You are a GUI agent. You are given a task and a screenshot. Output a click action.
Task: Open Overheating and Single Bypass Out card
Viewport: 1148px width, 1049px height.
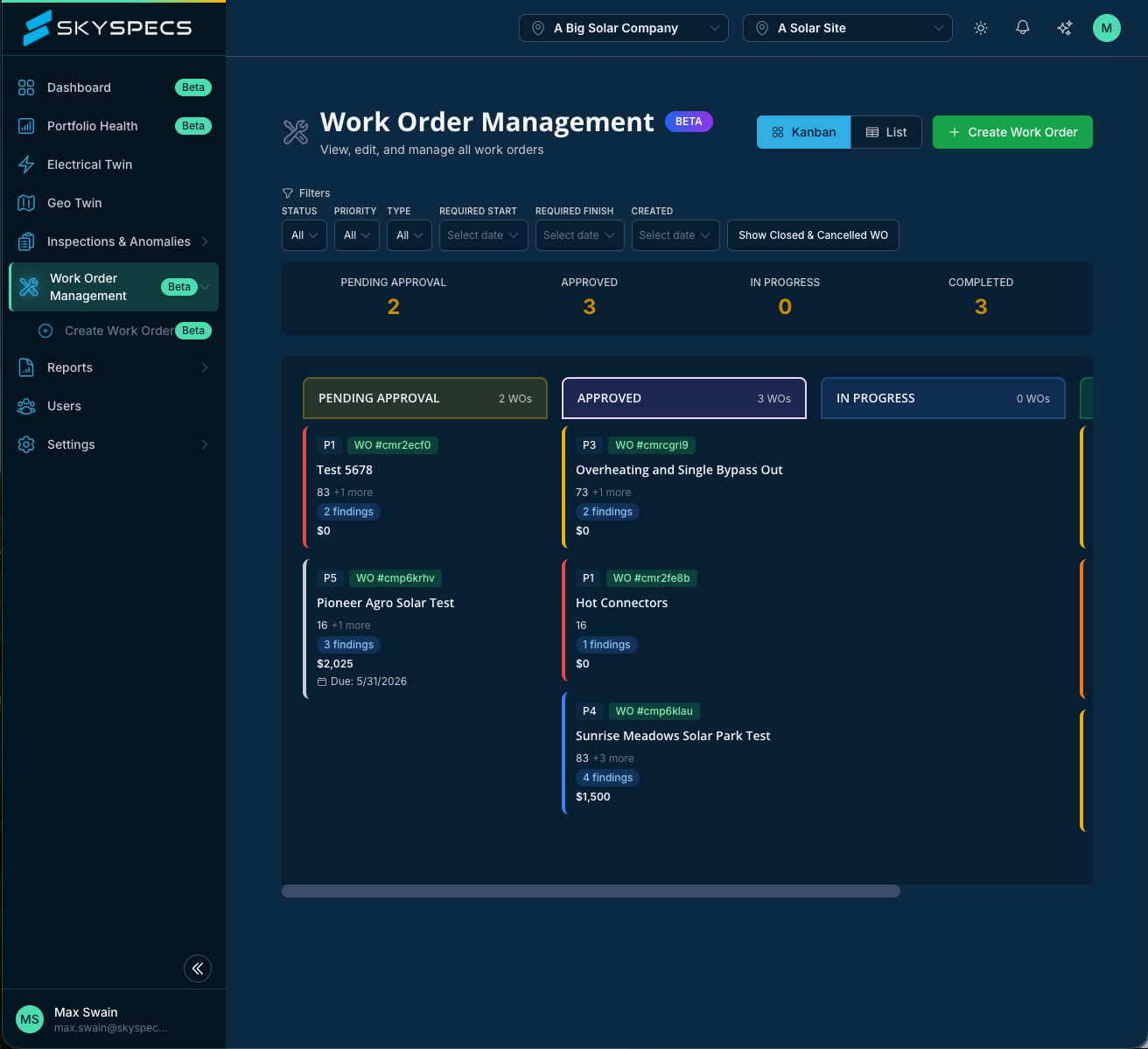pos(684,487)
